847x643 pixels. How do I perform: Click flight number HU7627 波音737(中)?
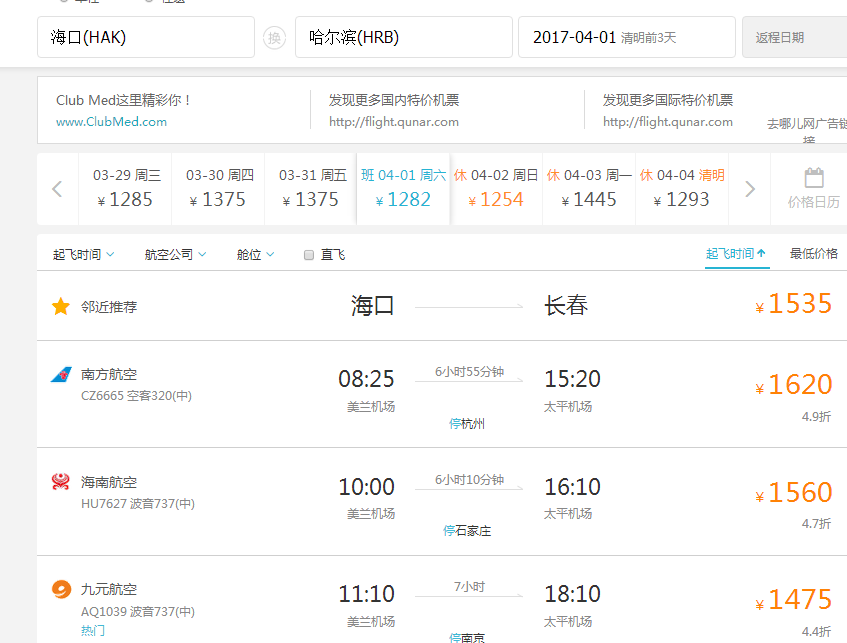138,504
